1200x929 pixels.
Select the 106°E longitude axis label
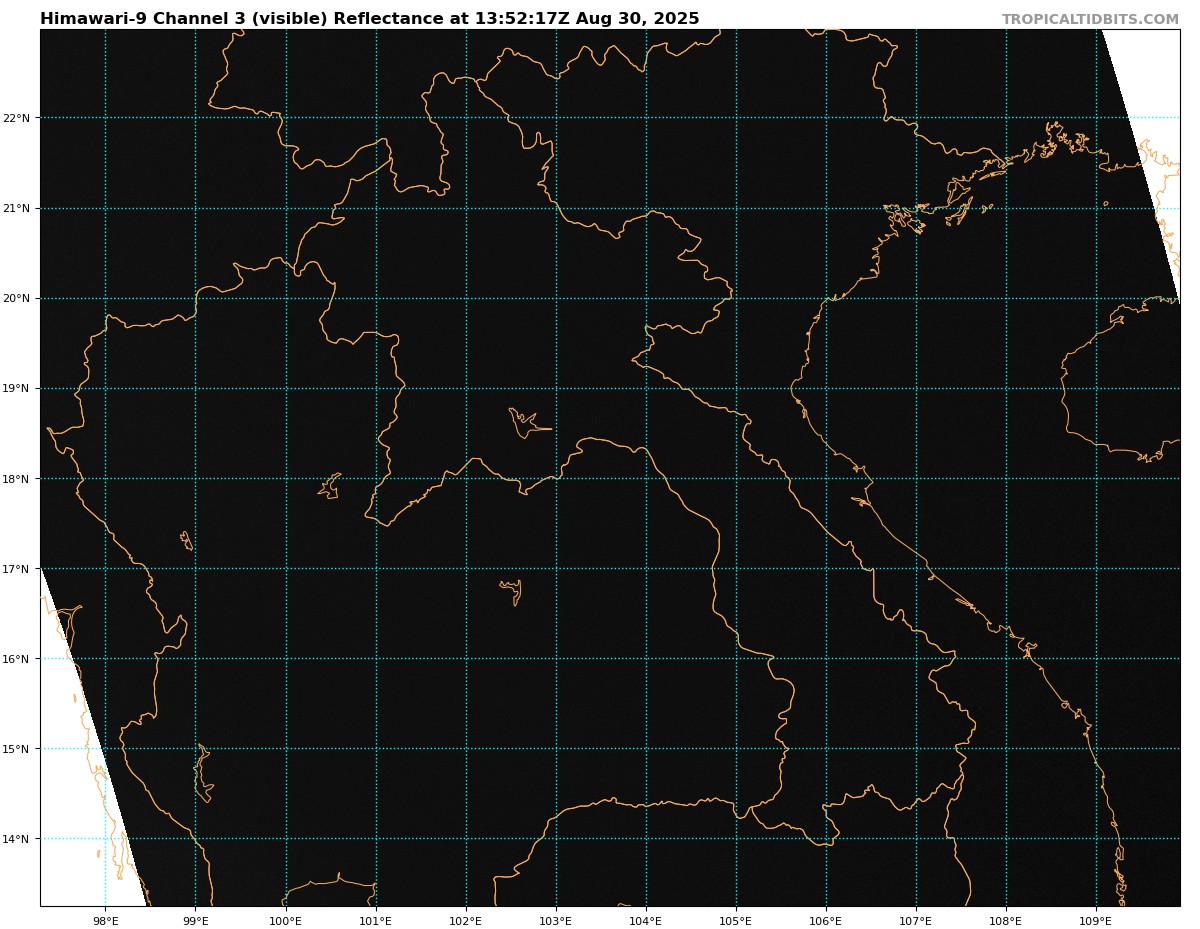pos(826,921)
